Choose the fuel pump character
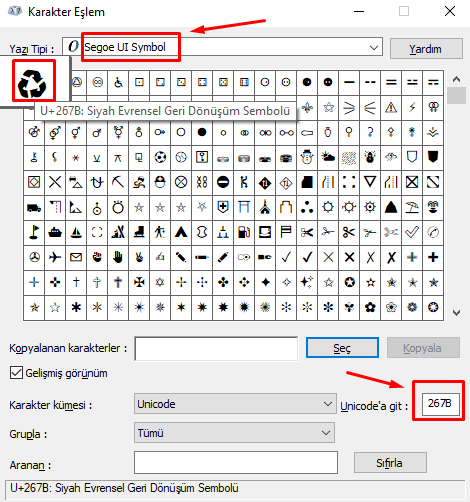Image resolution: width=470 pixels, height=502 pixels. coord(244,232)
